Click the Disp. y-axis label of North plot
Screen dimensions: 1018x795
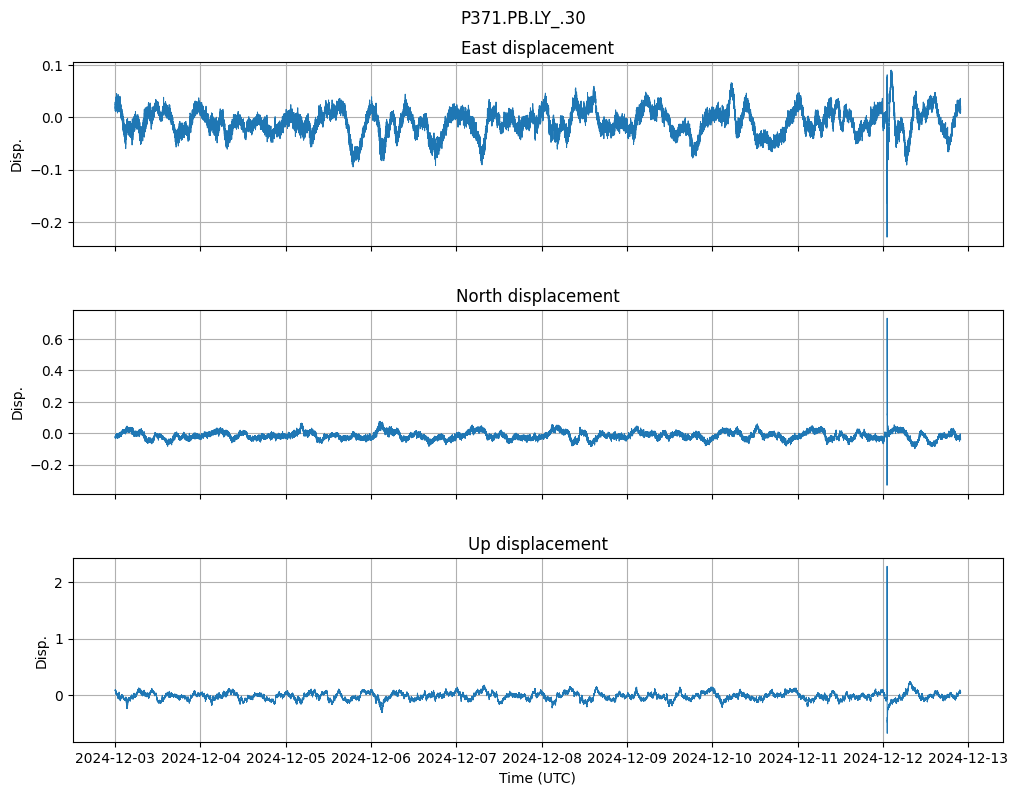click(x=16, y=402)
